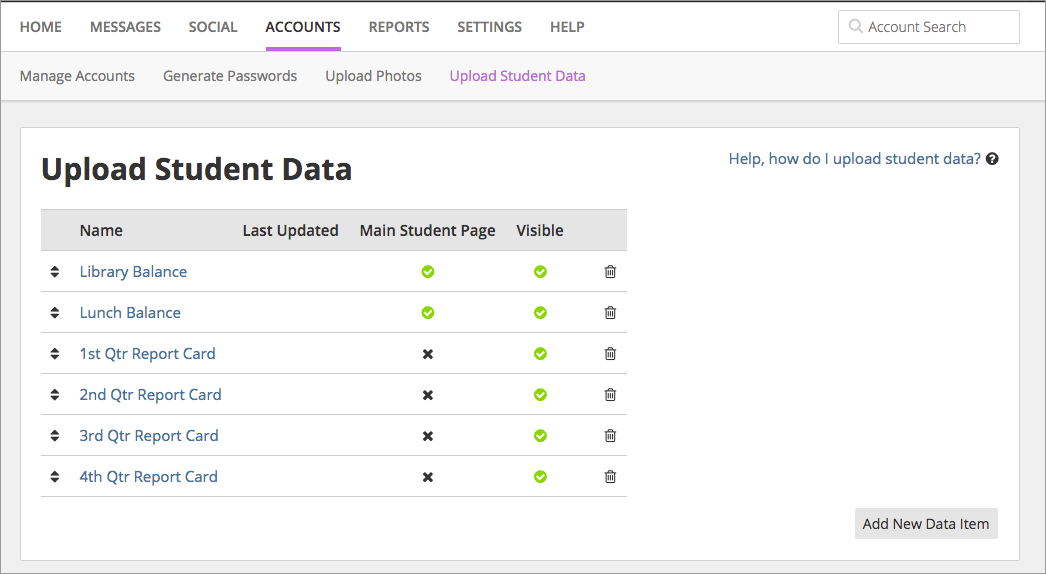This screenshot has height=574, width=1046.
Task: Click trash icon for 4th Qtr Report Card
Action: point(610,477)
